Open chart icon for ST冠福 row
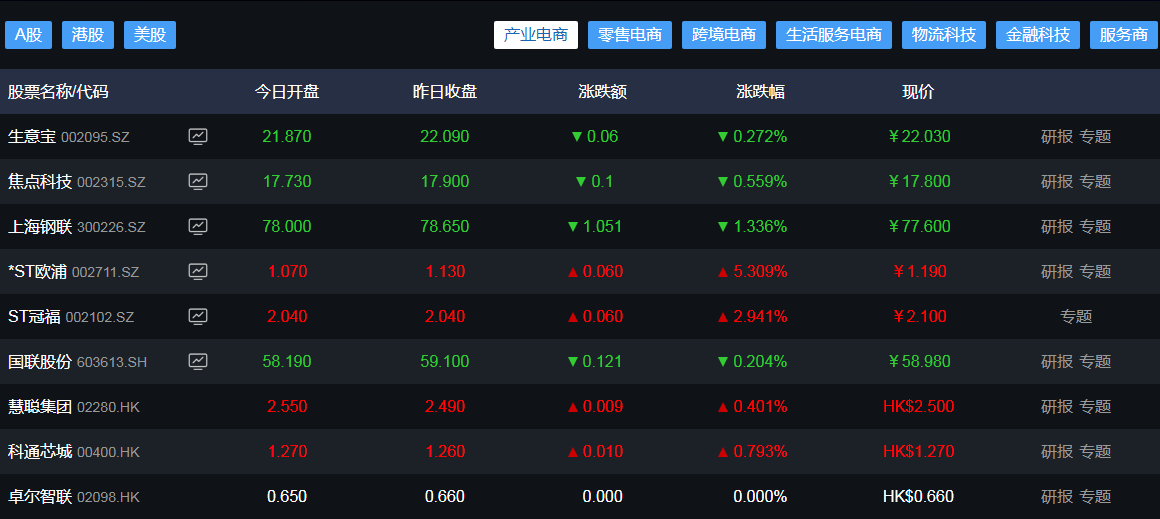Viewport: 1160px width, 519px height. [x=198, y=317]
